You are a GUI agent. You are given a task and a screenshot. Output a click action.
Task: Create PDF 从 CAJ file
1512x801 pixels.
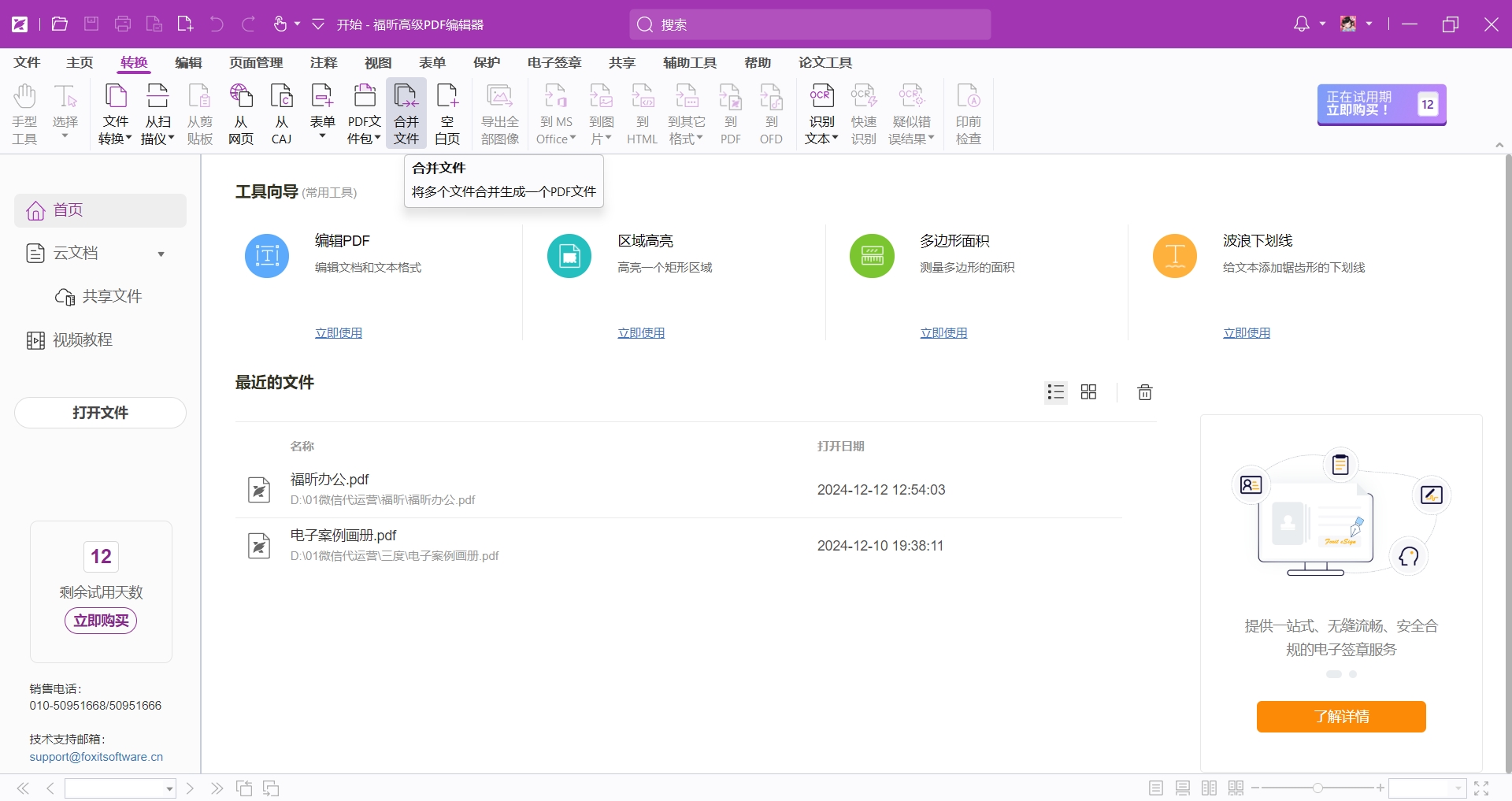click(282, 113)
